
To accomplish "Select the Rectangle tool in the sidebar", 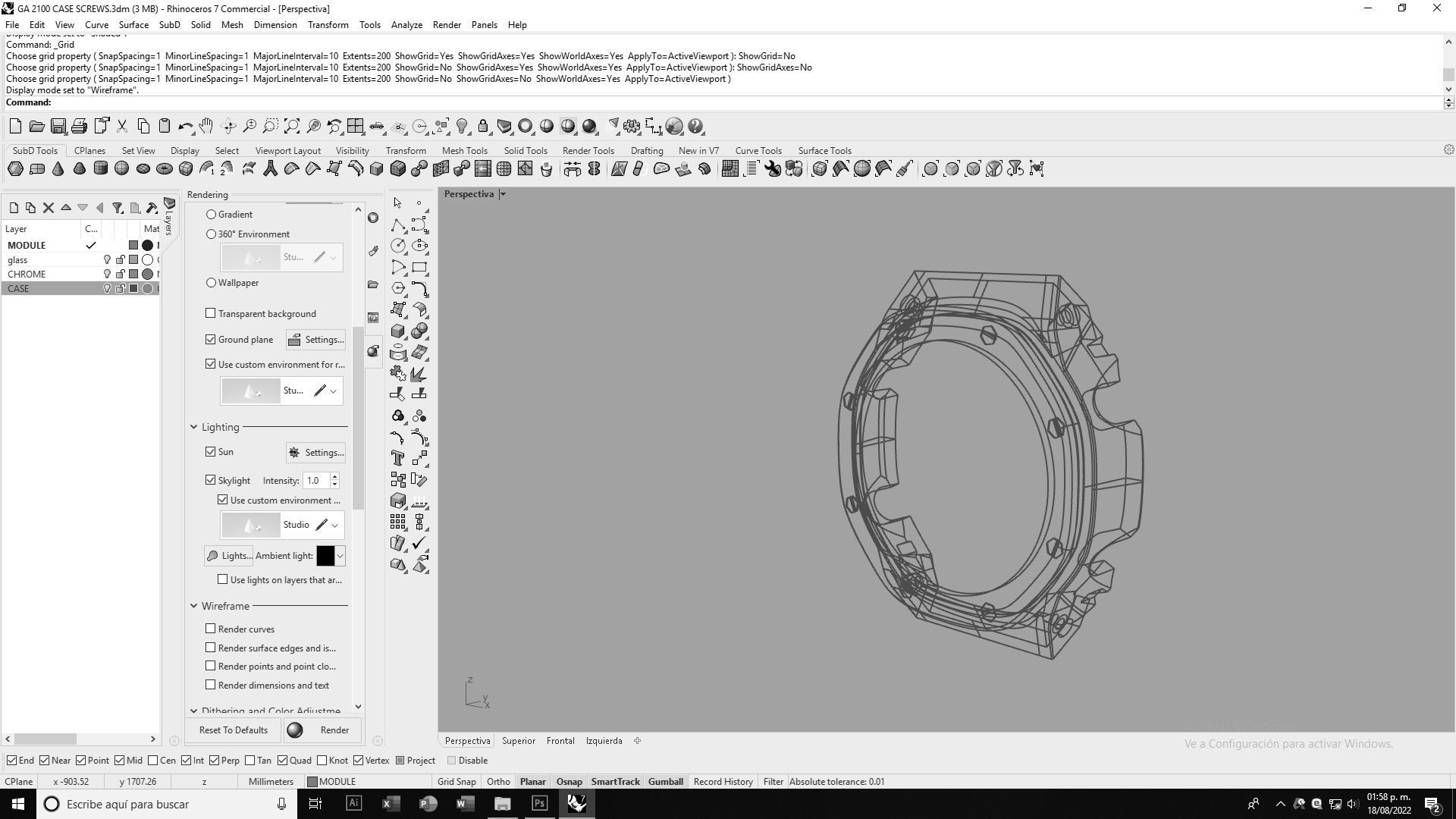I will point(419,267).
